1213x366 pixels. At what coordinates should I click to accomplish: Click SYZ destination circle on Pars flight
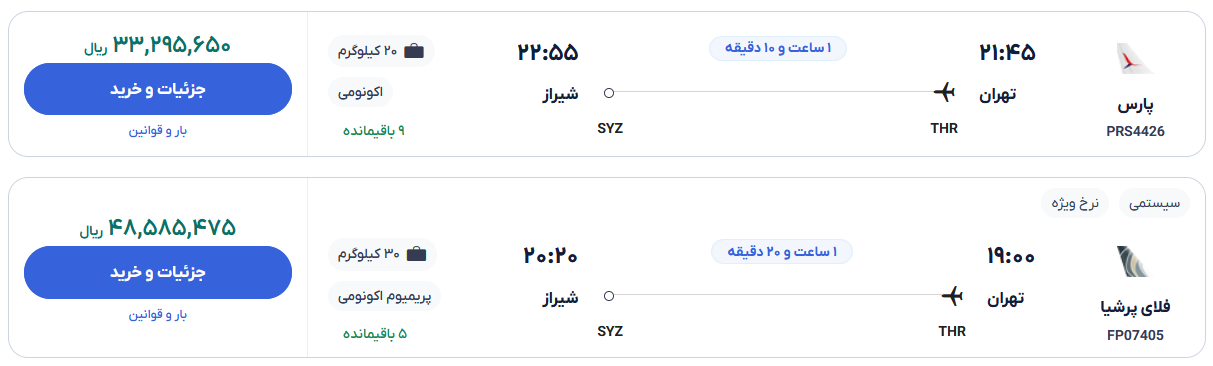609,93
